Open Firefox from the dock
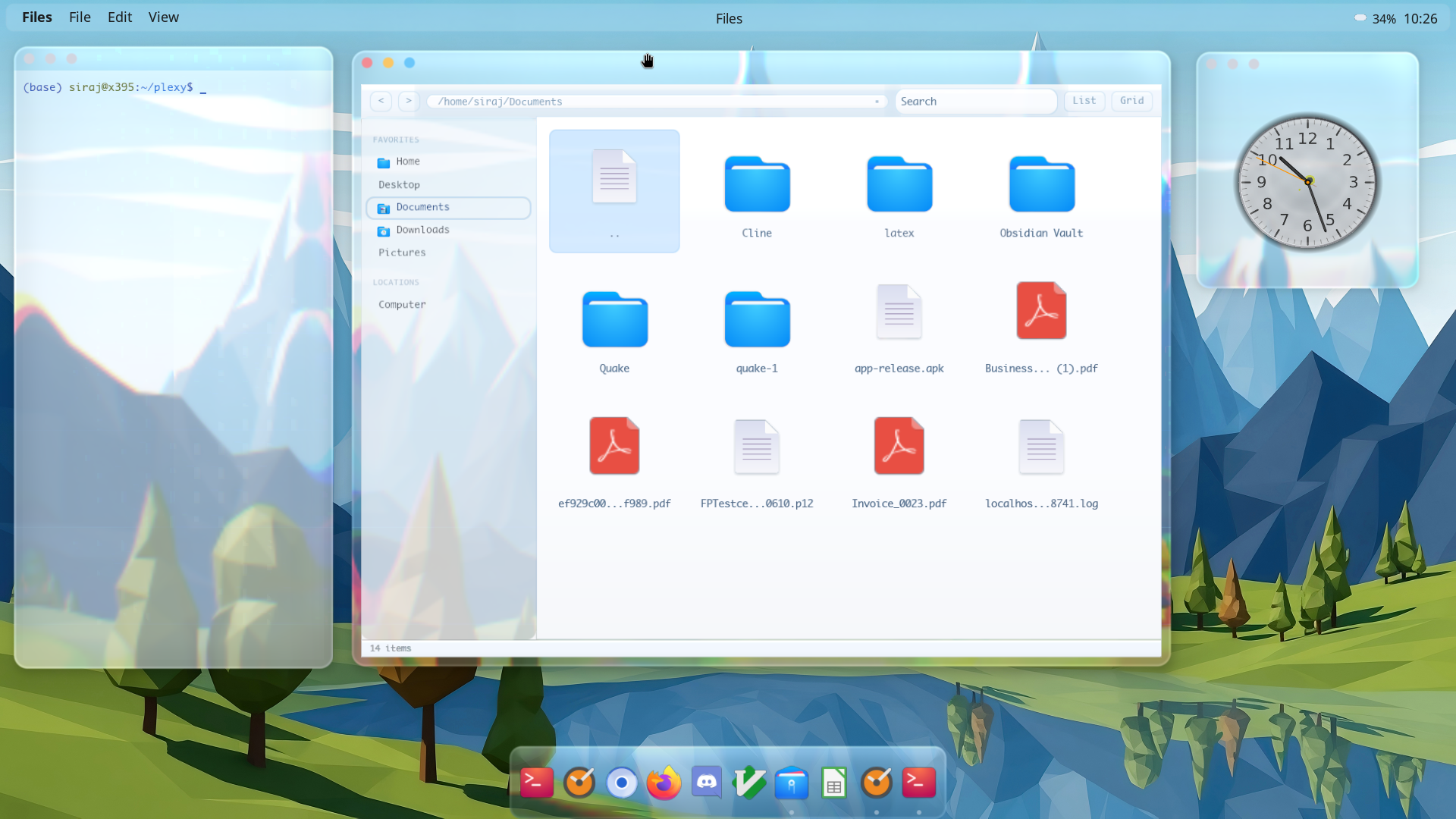 pos(664,783)
